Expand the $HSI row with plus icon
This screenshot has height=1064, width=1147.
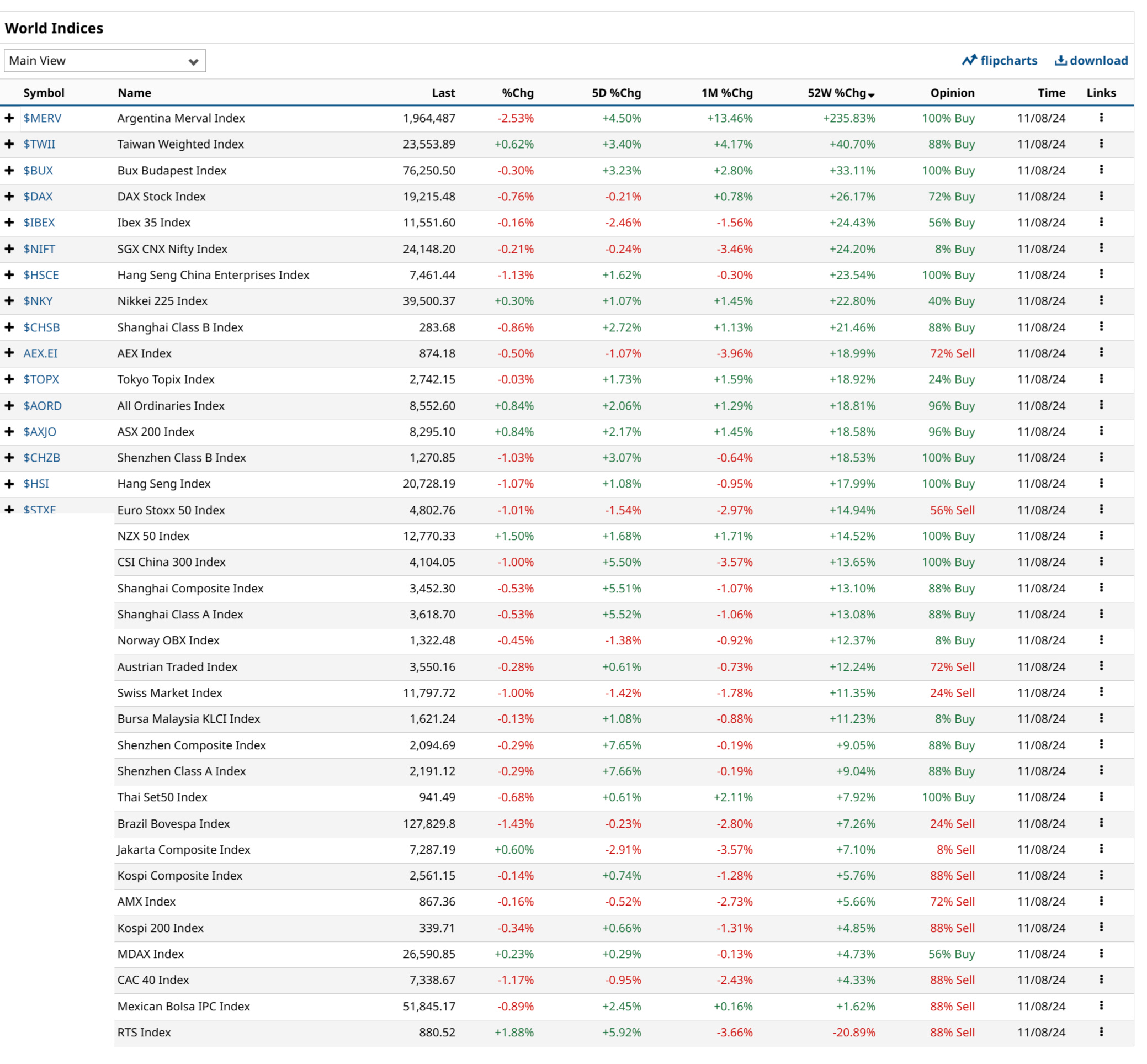coord(9,484)
